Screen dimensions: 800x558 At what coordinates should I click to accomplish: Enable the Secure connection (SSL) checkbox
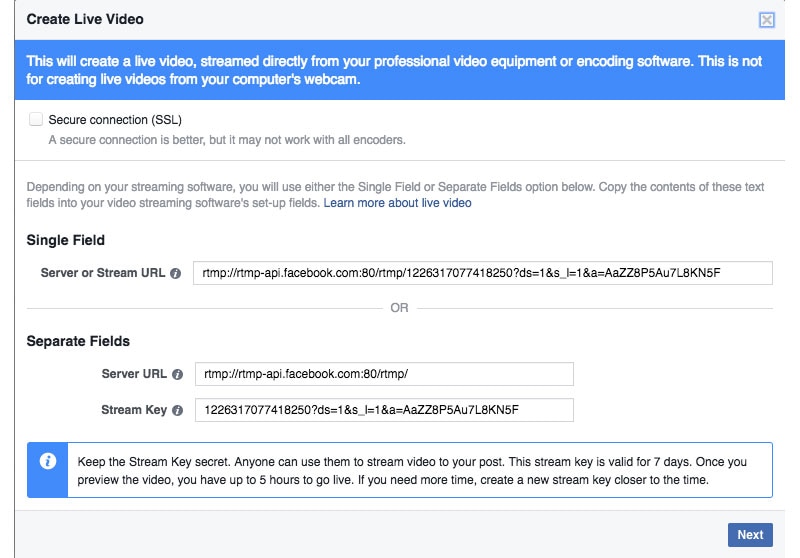click(36, 119)
